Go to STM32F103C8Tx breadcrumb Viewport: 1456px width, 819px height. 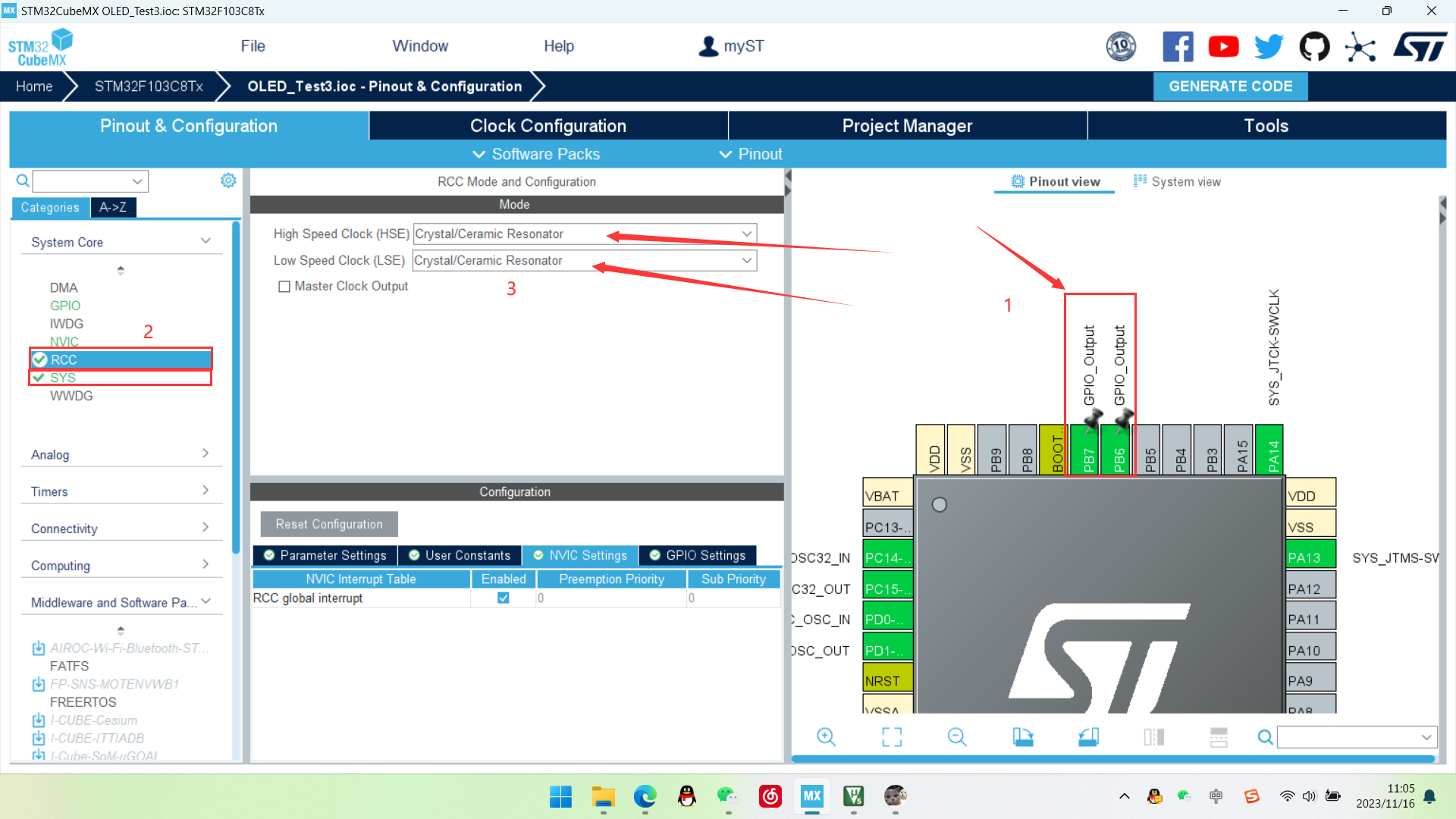tap(149, 86)
